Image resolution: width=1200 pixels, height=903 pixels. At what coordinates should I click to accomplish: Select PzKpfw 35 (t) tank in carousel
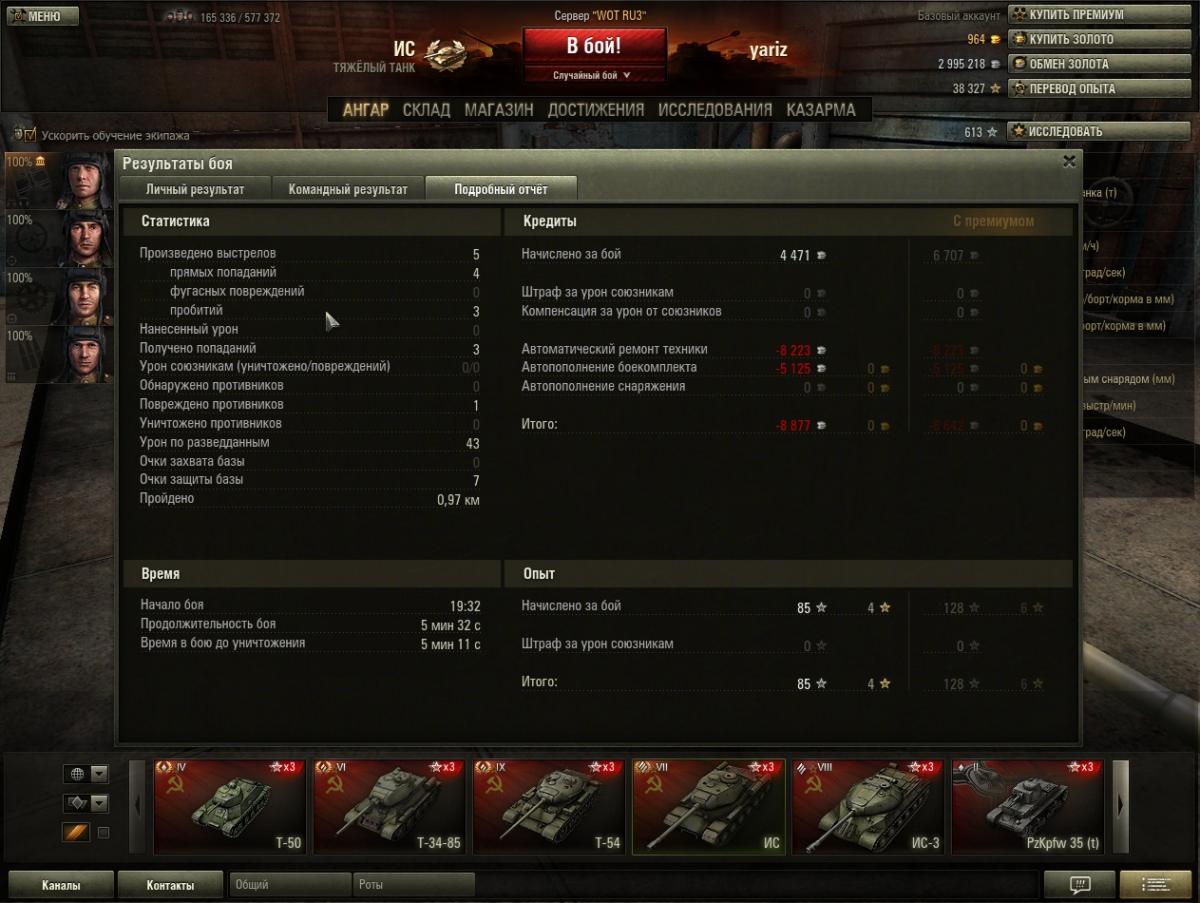pos(1027,807)
